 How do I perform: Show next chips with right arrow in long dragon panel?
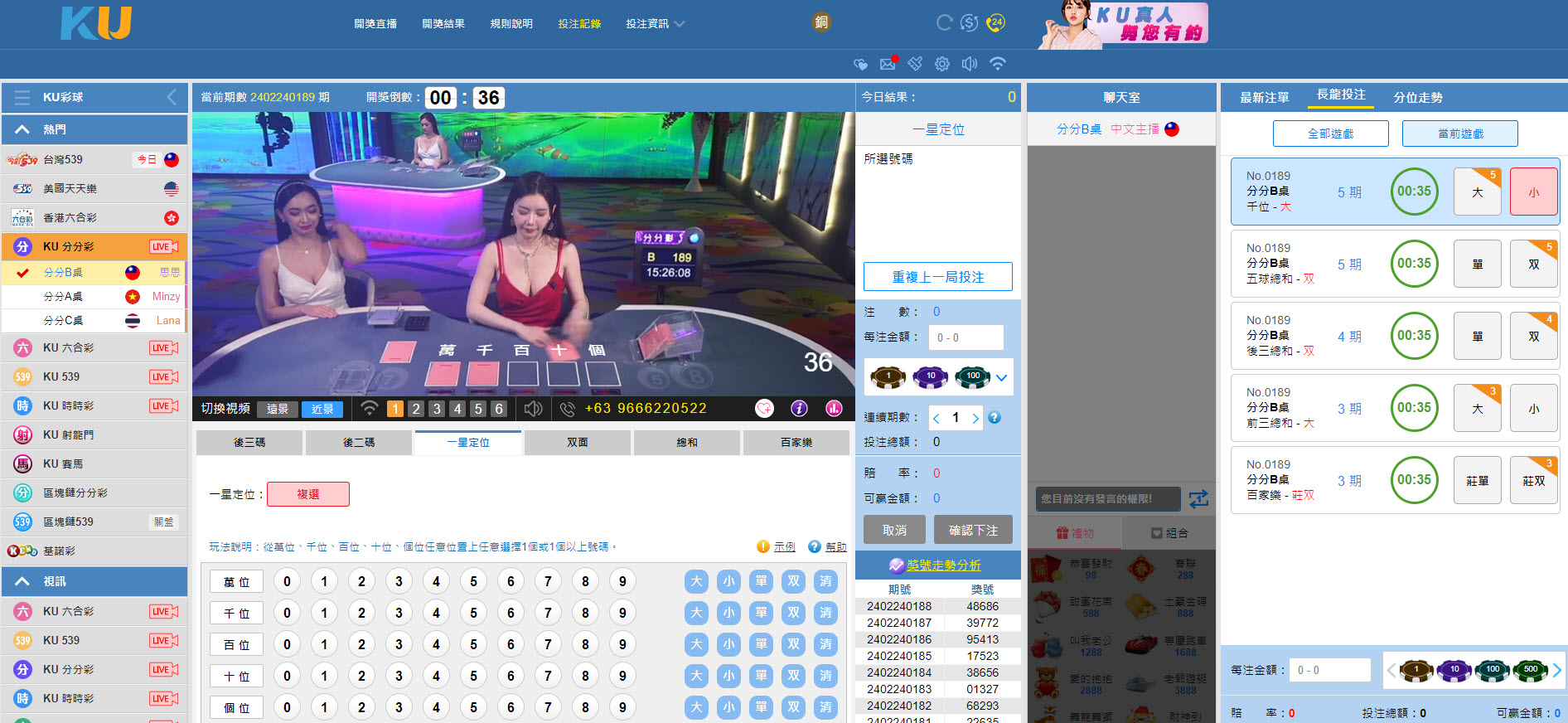1556,671
